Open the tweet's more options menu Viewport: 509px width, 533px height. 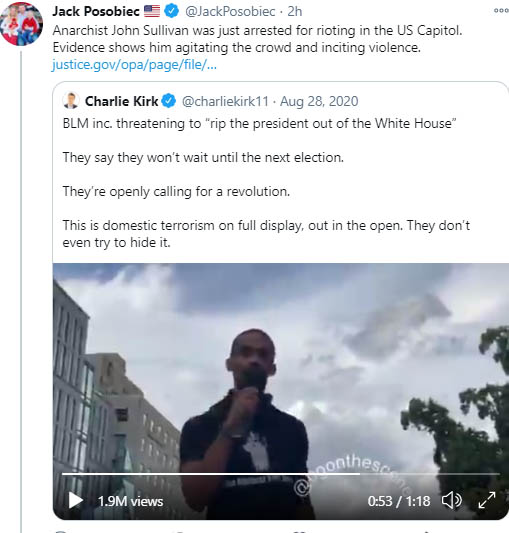[501, 11]
